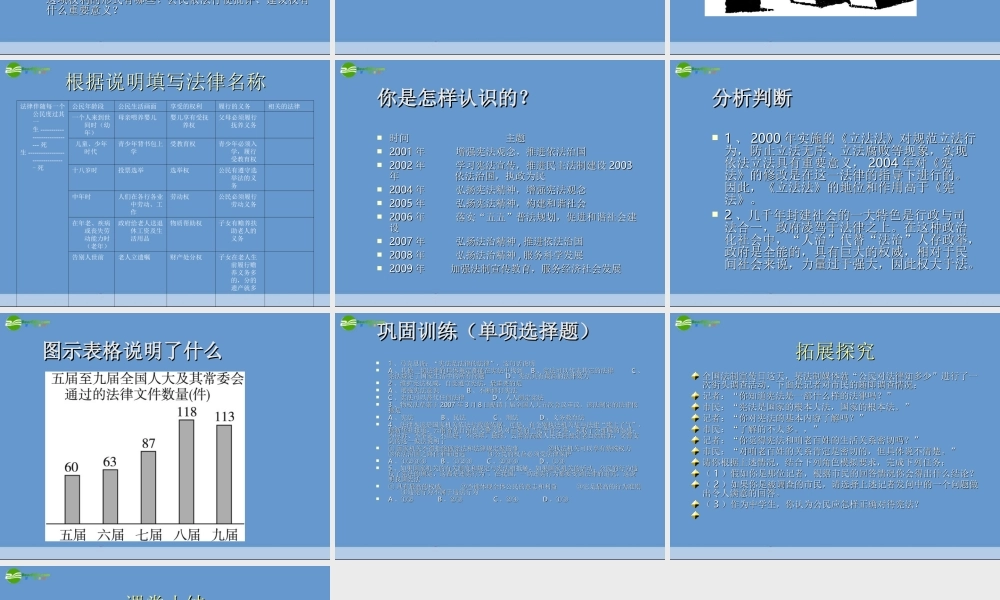Viewport: 1000px width, 600px height.
Task: Click the axis label 六届
Action: 110,535
